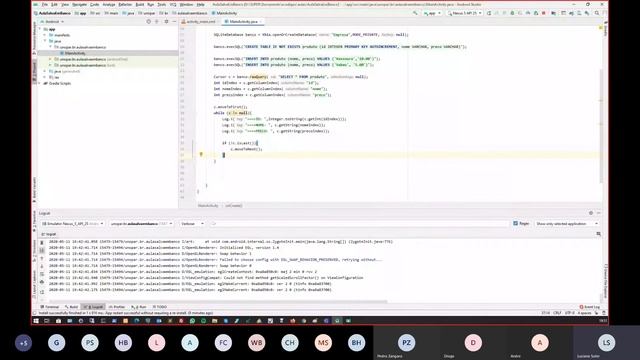Click the WhatsApp icon in the taskbar
The width and height of the screenshot is (640, 360).
click(192, 321)
